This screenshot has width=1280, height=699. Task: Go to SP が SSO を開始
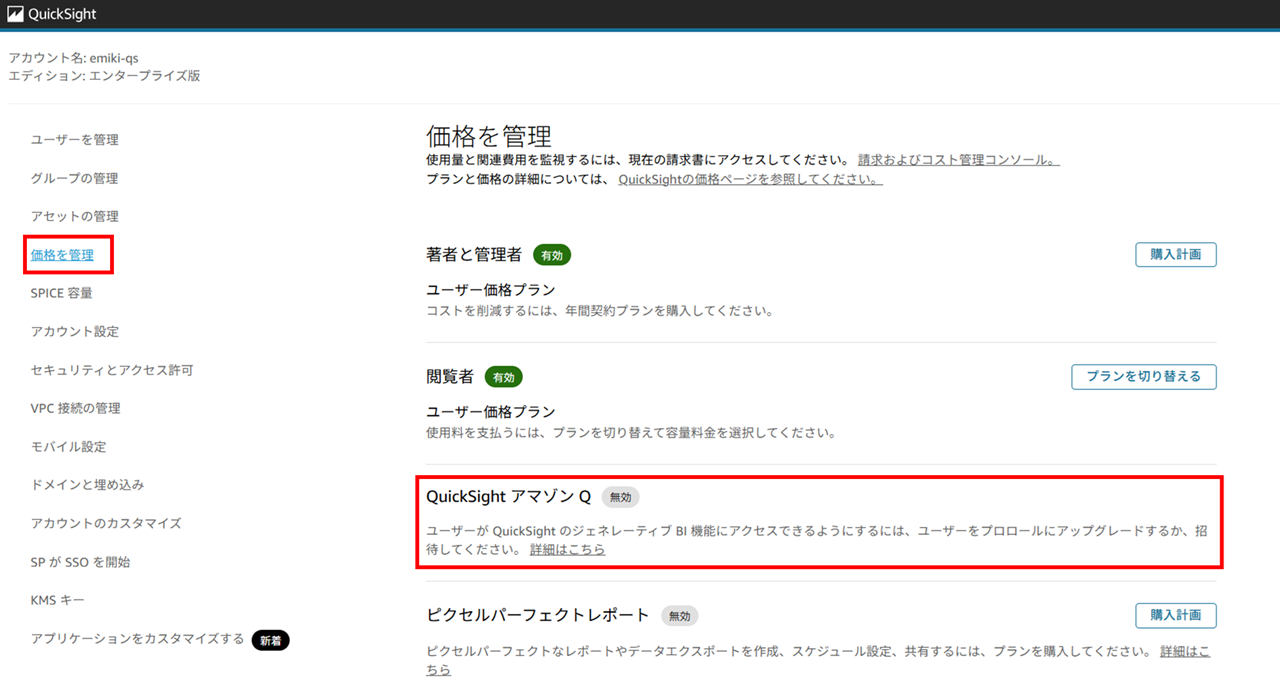pos(81,562)
